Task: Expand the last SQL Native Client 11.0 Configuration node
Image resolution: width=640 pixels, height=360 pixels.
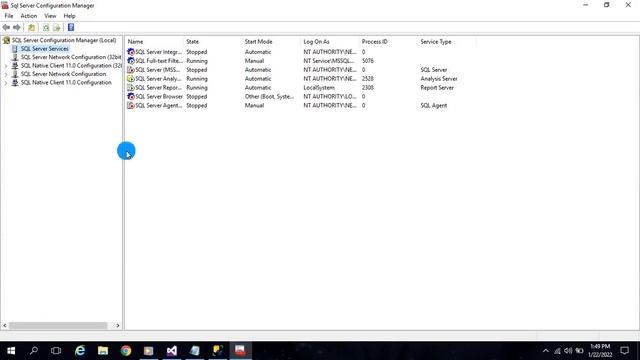Action: coord(6,83)
